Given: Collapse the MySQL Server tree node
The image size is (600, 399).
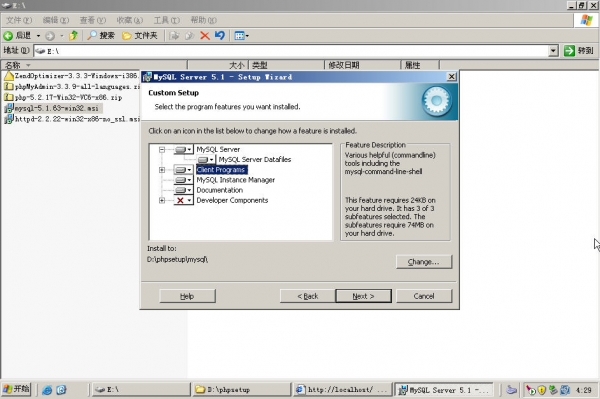Looking at the screenshot, I should tap(162, 150).
